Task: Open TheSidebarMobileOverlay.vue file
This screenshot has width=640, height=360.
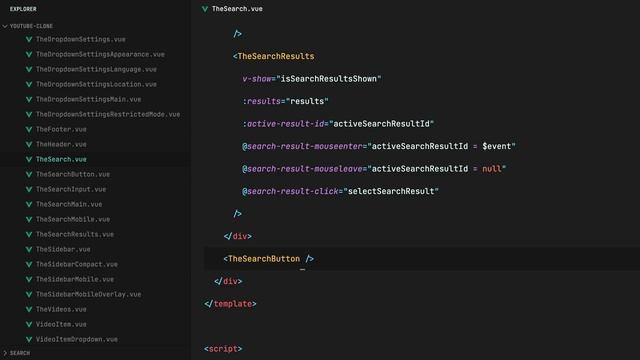Action: [89, 294]
